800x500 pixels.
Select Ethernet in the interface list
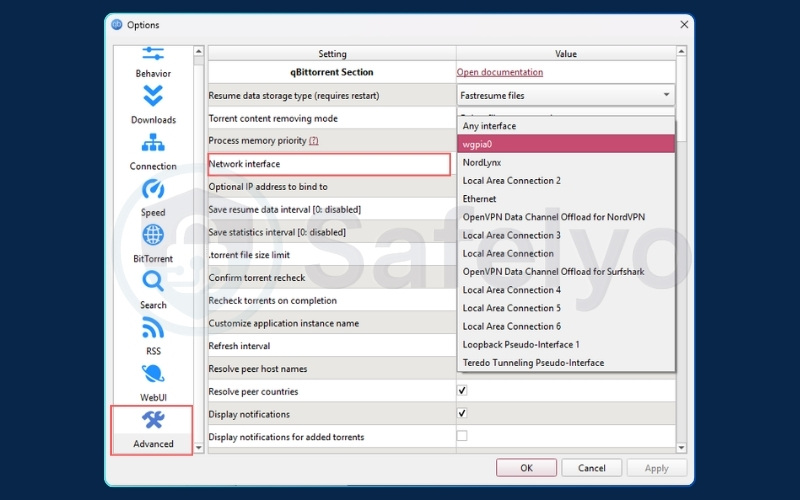click(x=566, y=199)
